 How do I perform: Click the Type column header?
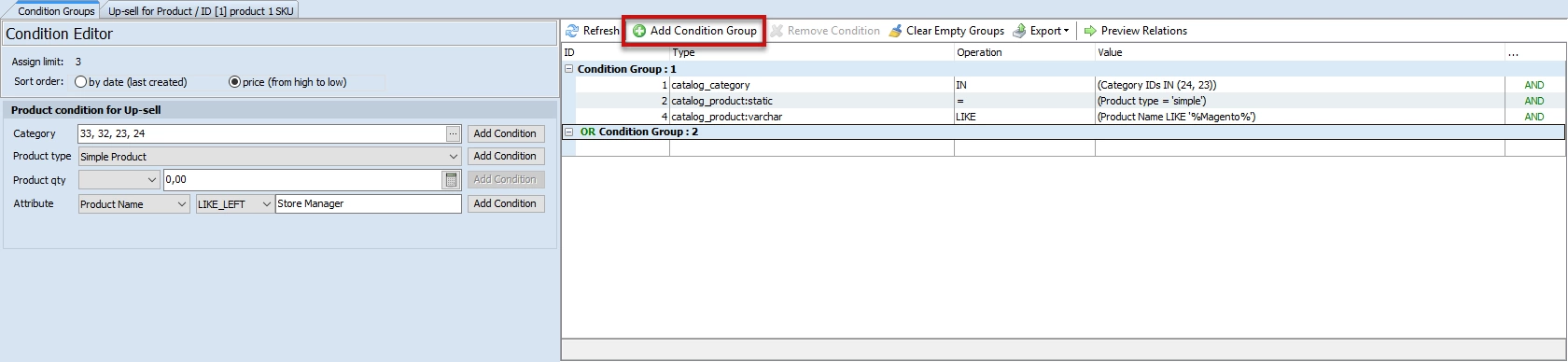click(x=812, y=52)
